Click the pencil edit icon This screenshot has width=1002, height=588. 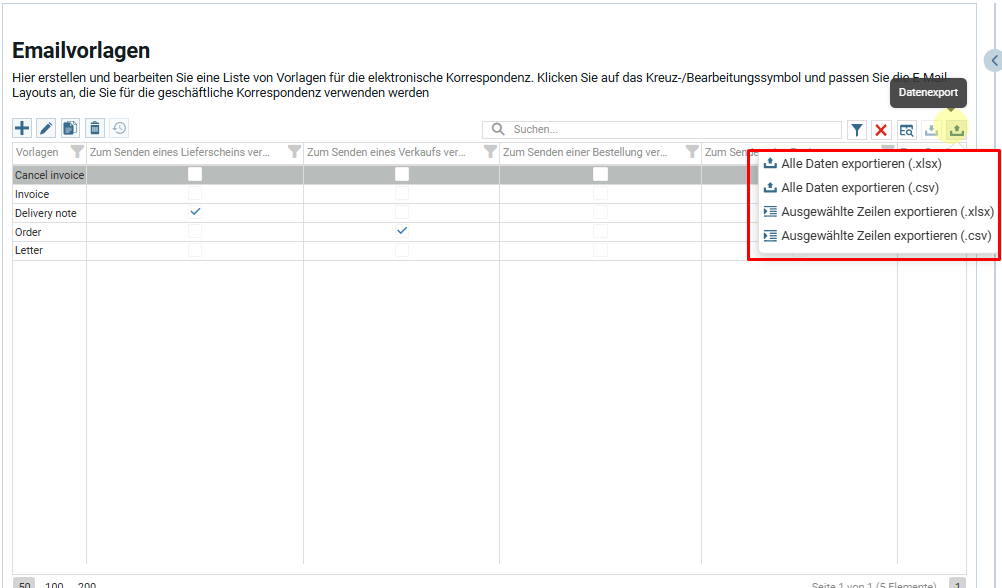[x=46, y=128]
